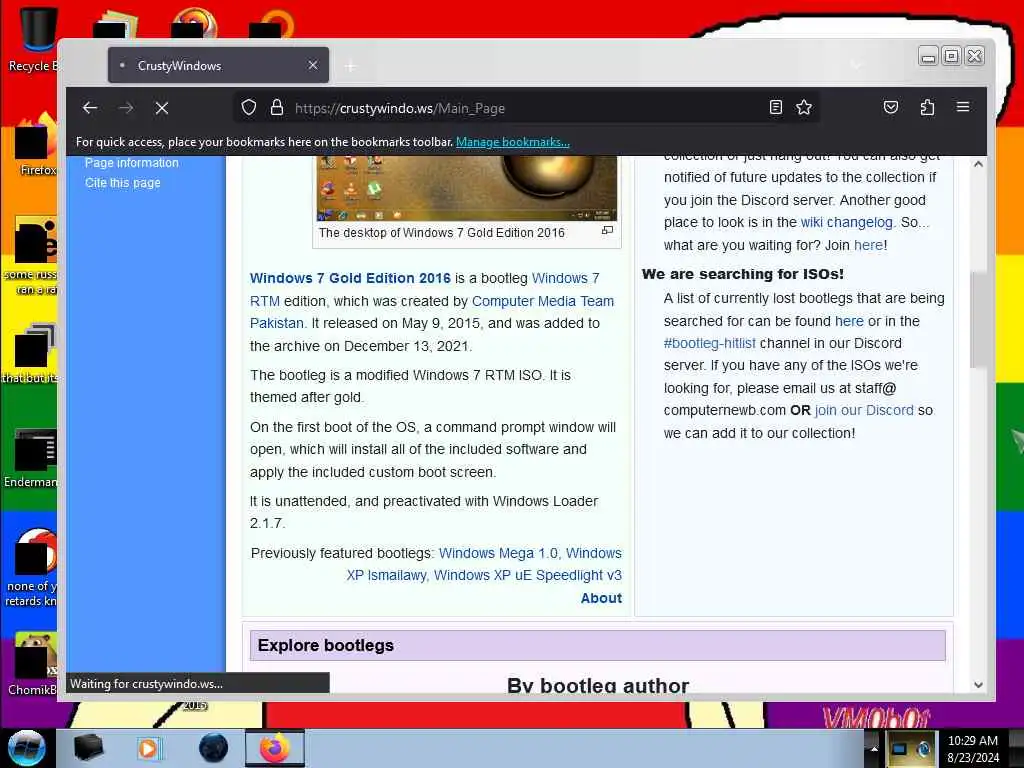Open Firefox from the taskbar
The width and height of the screenshot is (1024, 768).
pos(274,748)
